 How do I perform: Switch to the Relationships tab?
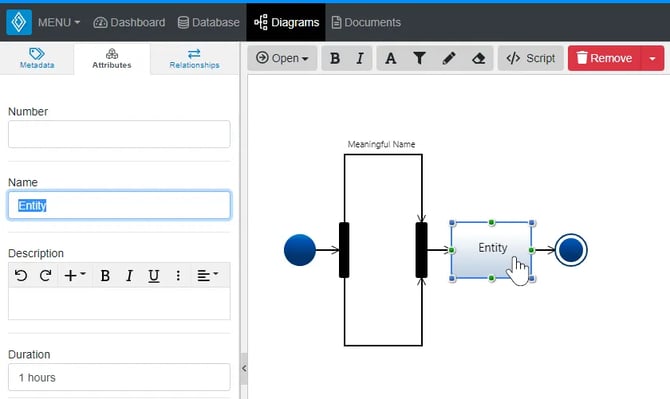coord(194,59)
